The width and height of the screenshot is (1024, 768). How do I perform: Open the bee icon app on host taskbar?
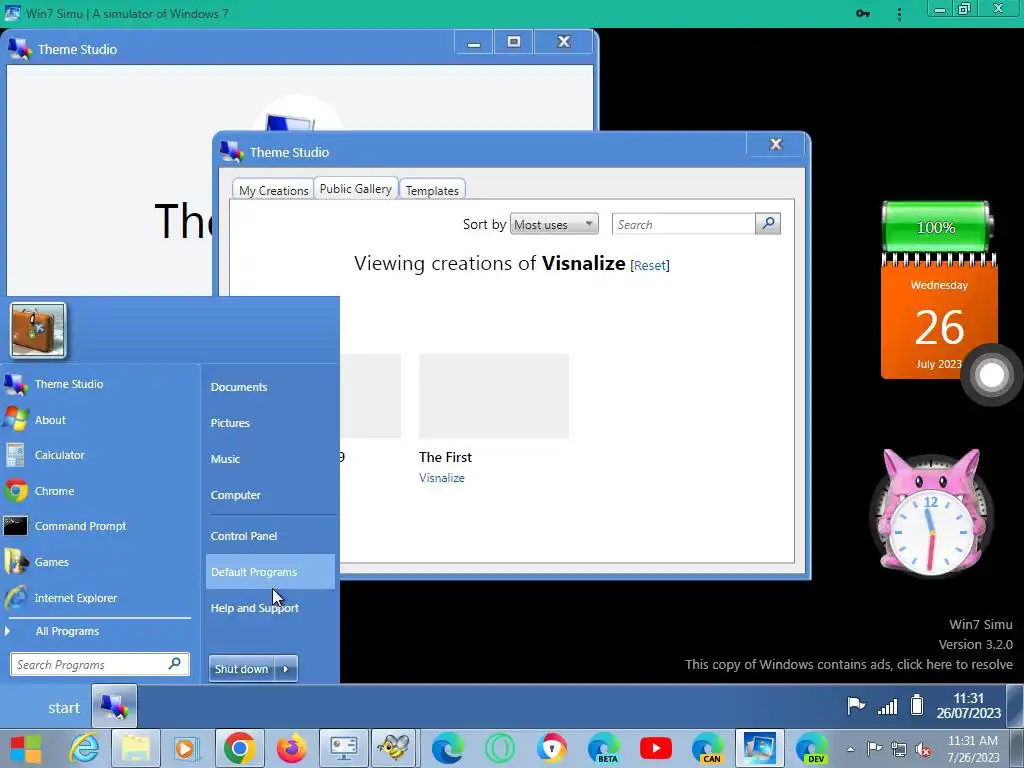point(394,748)
